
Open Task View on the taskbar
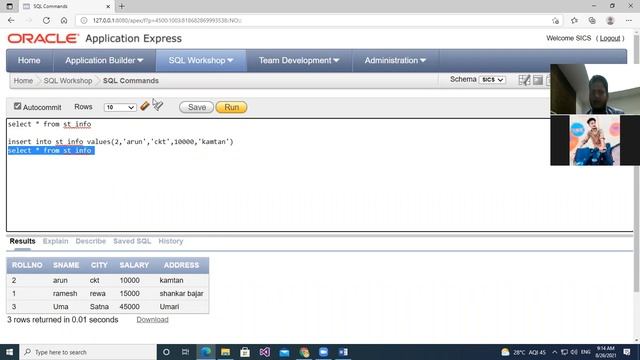185,352
